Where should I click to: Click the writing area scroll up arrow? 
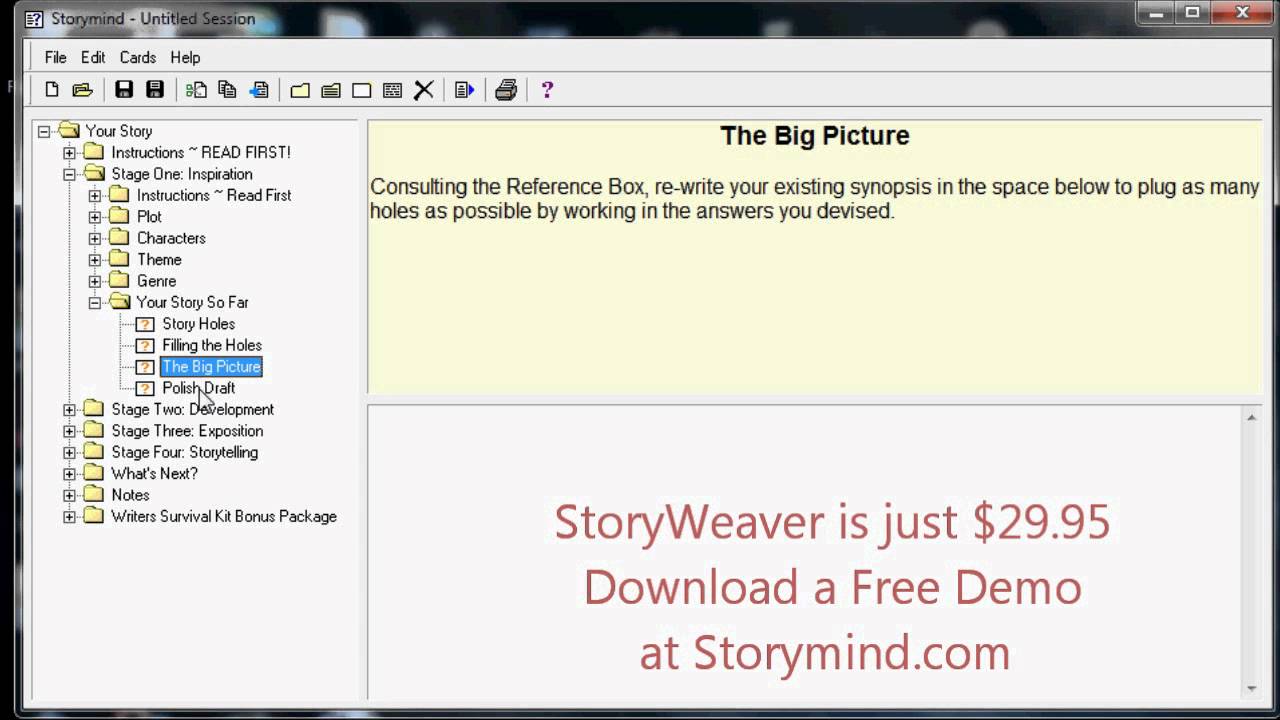1251,417
